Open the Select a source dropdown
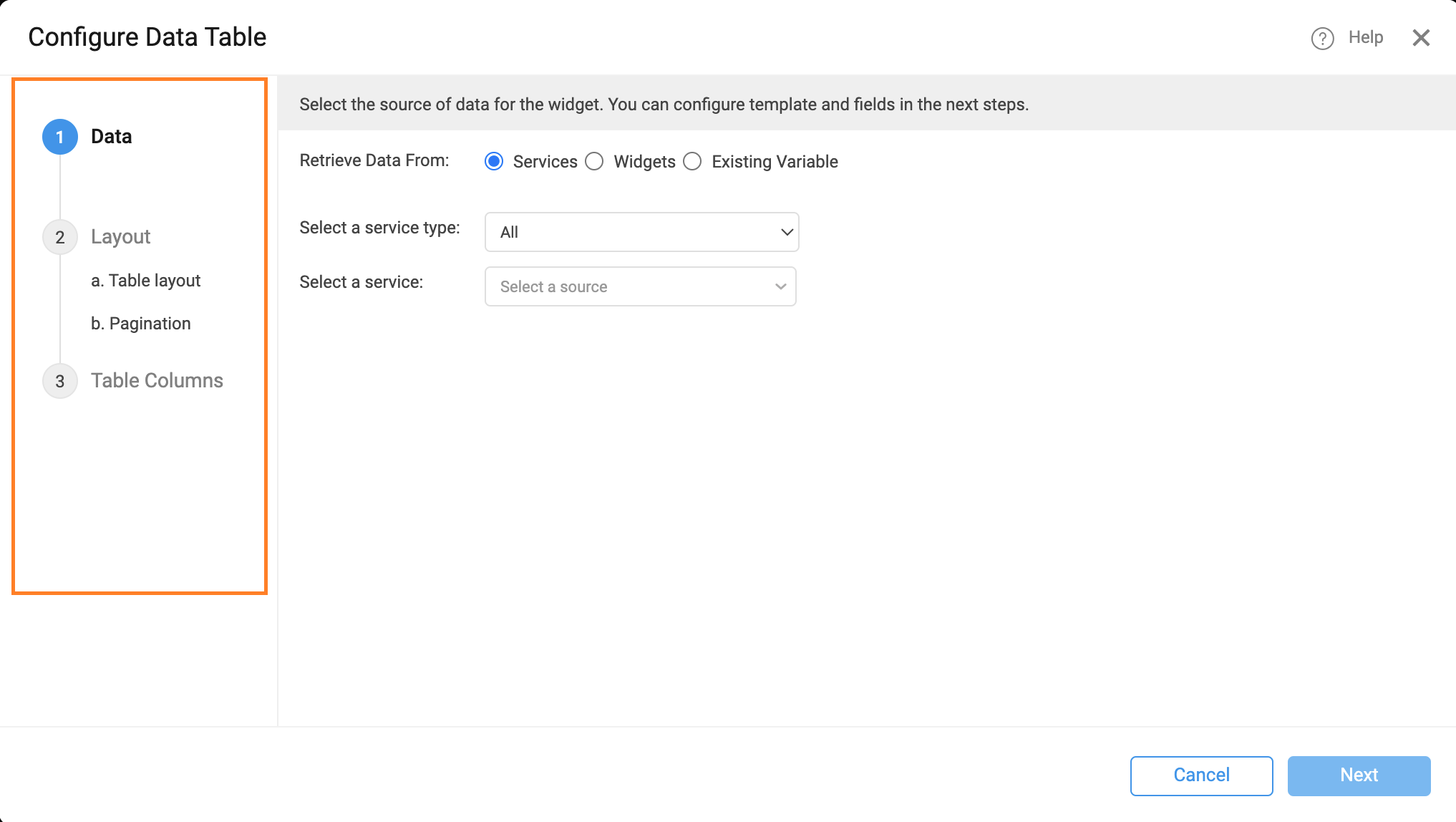This screenshot has width=1456, height=822. point(640,286)
